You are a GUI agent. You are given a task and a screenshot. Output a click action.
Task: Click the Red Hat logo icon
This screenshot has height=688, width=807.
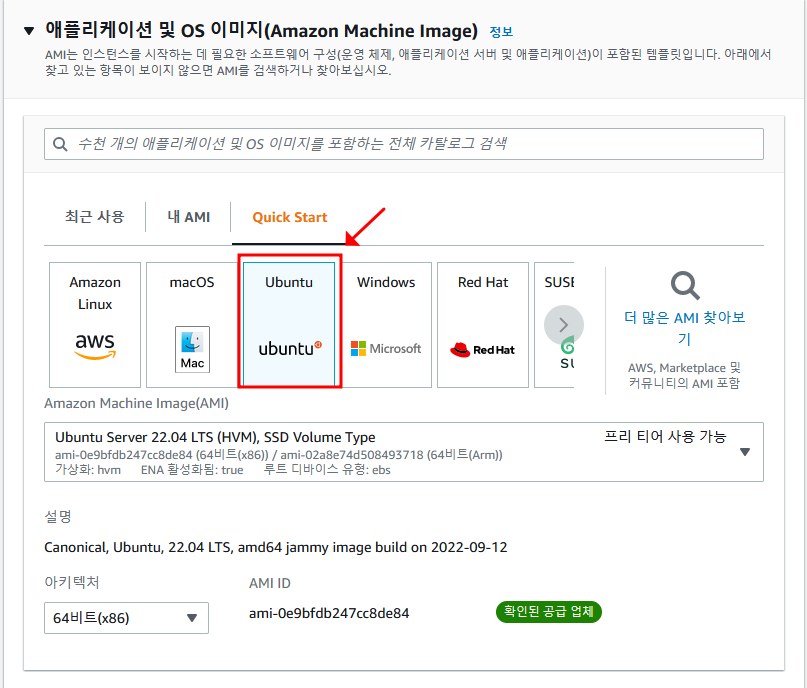(482, 349)
